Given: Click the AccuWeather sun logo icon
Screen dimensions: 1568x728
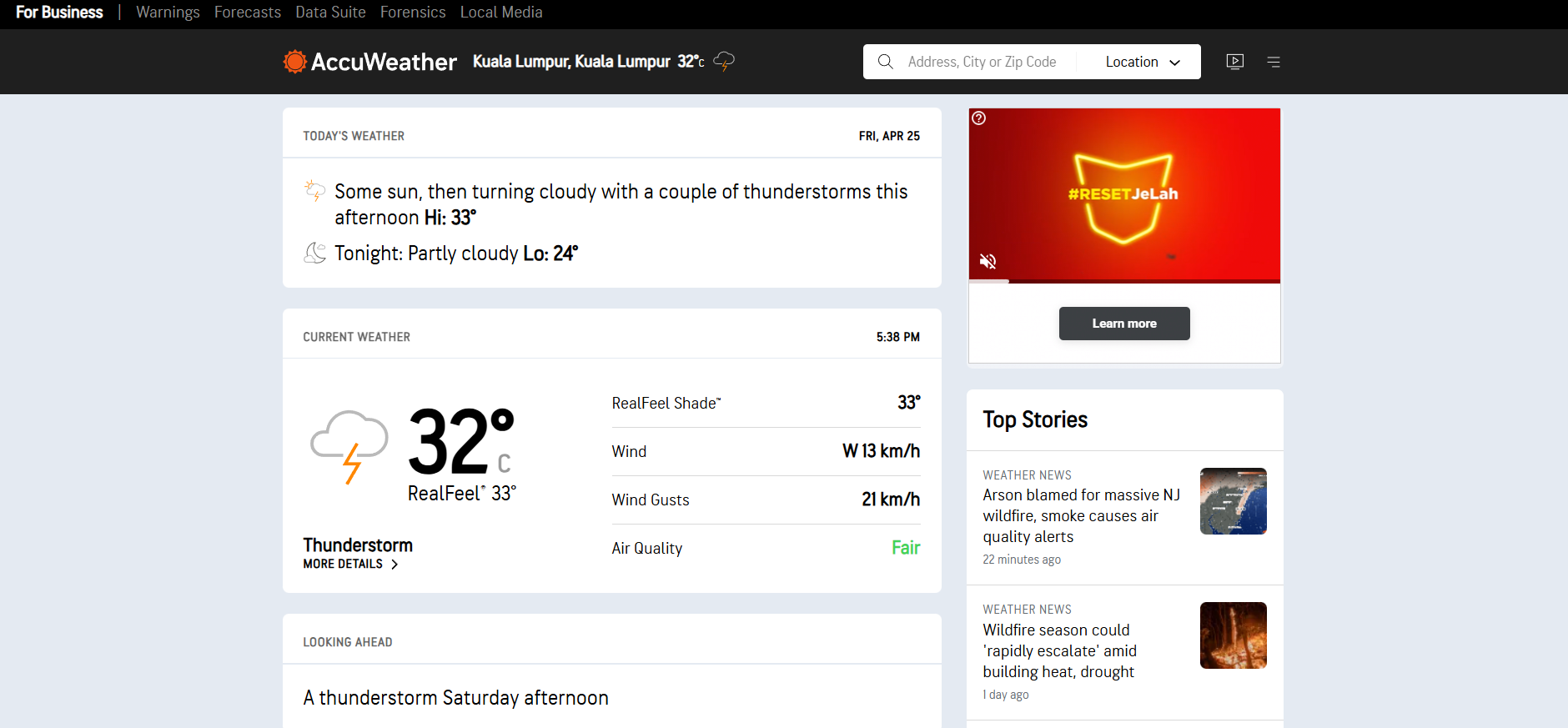Looking at the screenshot, I should pos(294,62).
